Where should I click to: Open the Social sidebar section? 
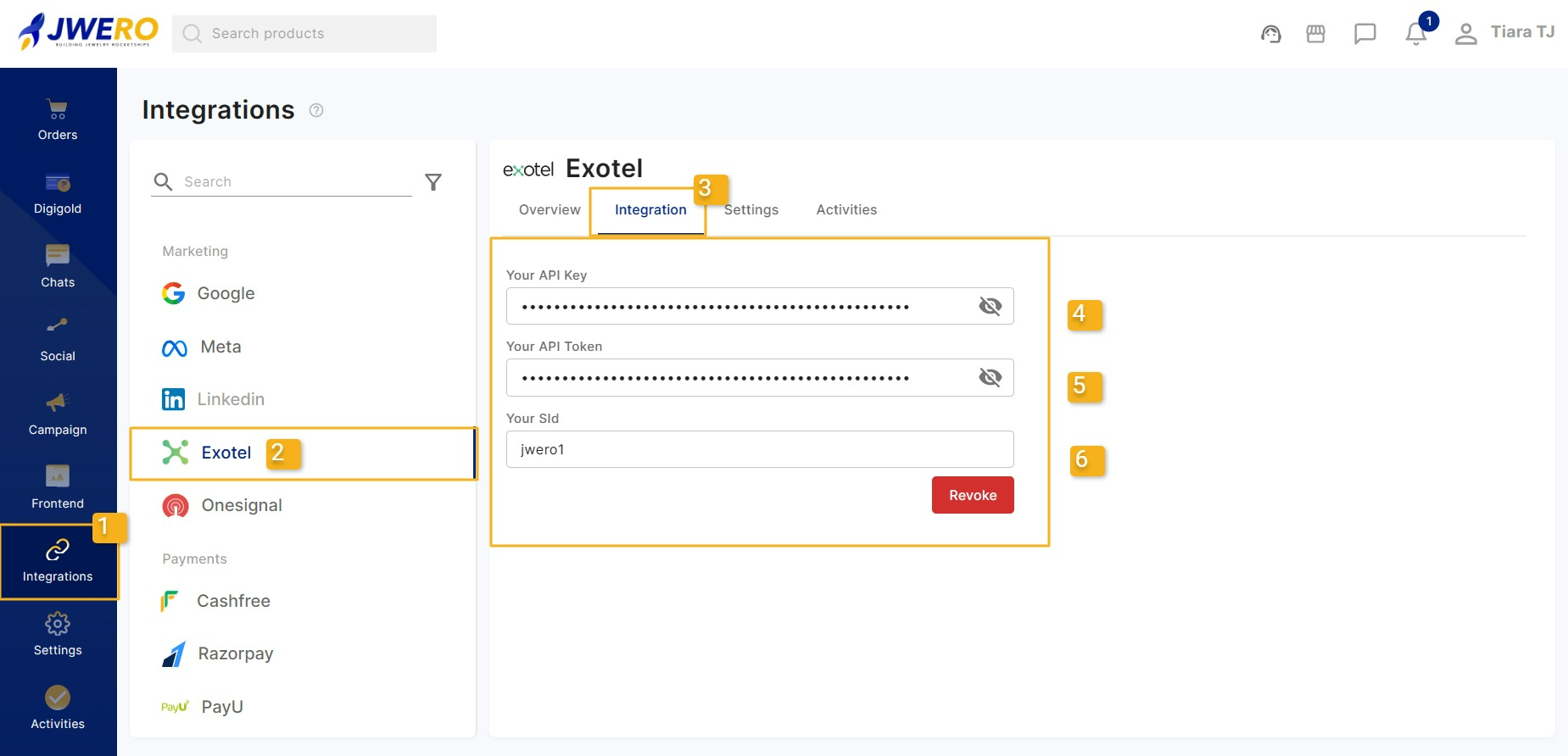[x=58, y=342]
